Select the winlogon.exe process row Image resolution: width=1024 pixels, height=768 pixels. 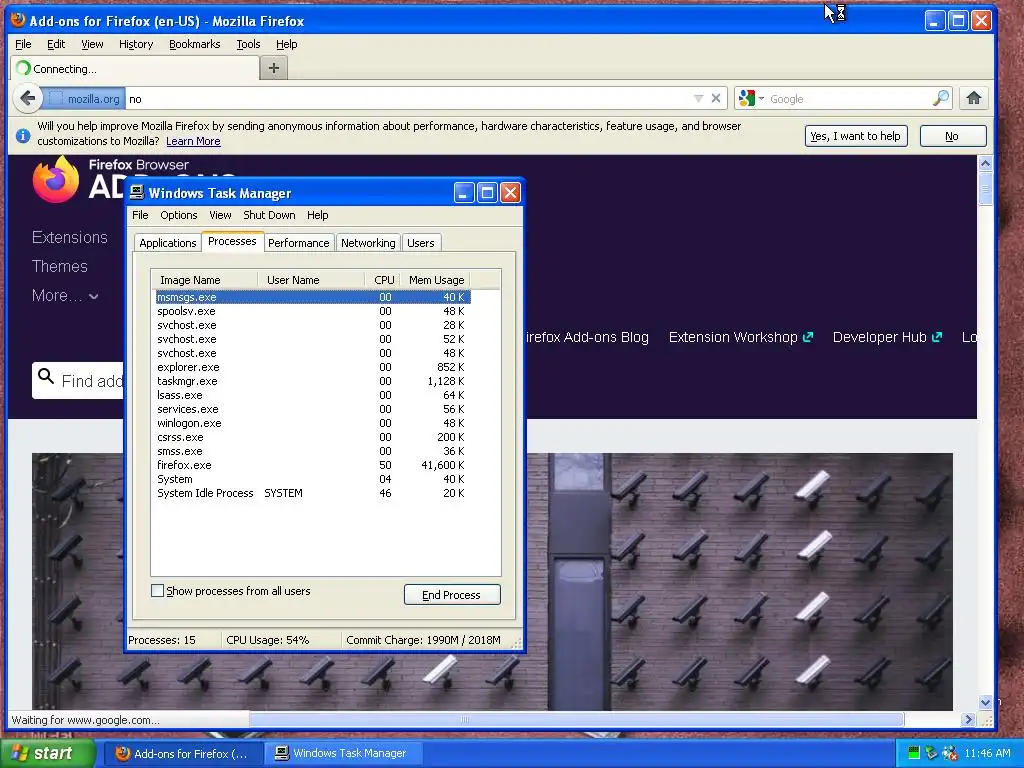click(x=312, y=423)
